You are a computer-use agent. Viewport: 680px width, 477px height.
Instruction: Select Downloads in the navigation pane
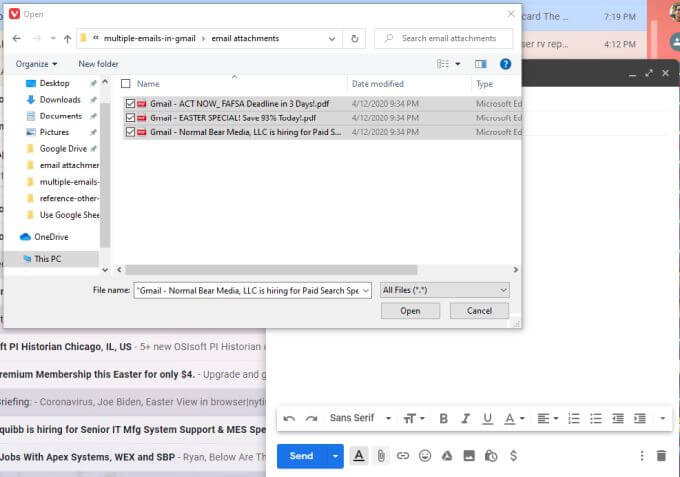(x=60, y=100)
